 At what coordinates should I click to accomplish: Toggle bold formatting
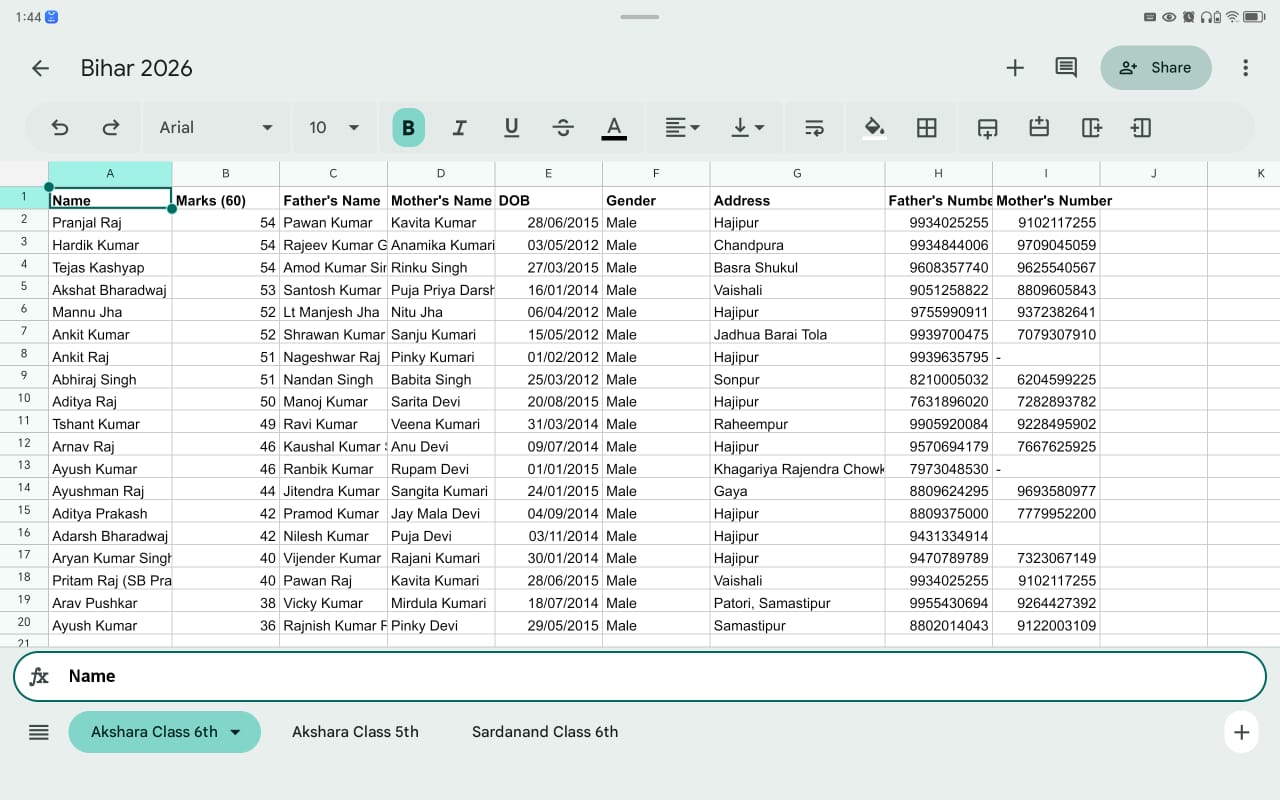coord(408,127)
